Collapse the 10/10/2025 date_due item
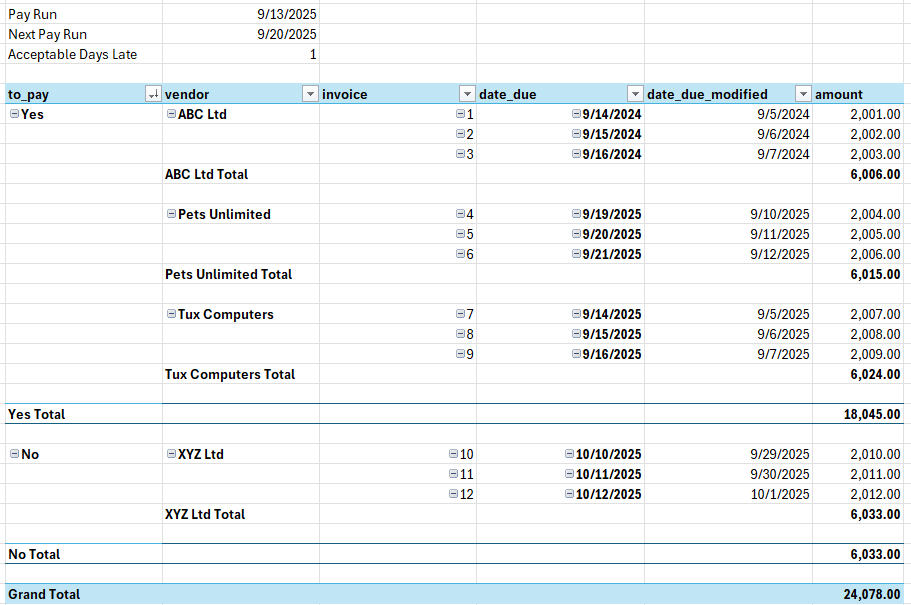Image resolution: width=911 pixels, height=605 pixels. 569,454
